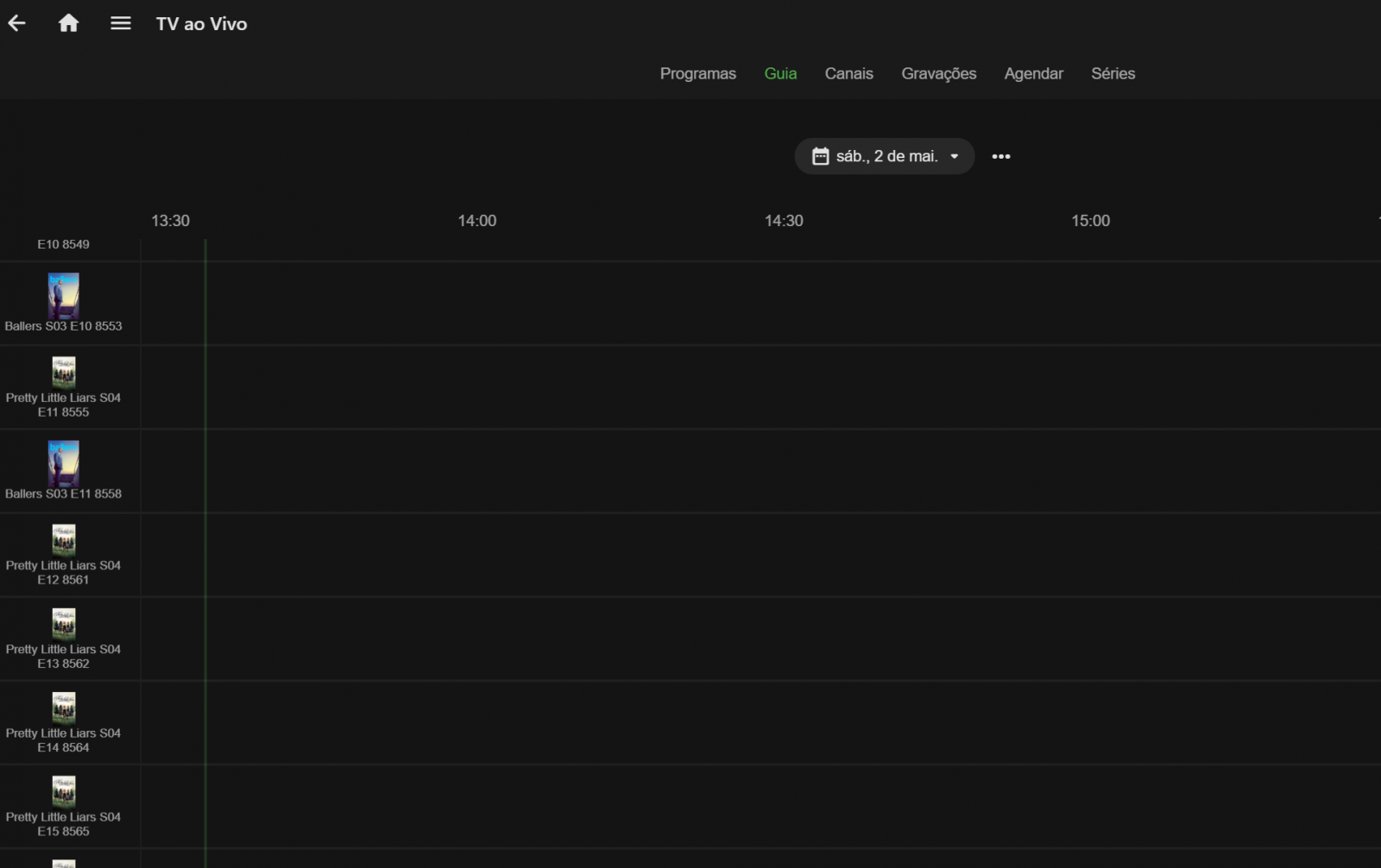The height and width of the screenshot is (868, 1381).
Task: Click the 14:30 time header
Action: [x=784, y=221]
